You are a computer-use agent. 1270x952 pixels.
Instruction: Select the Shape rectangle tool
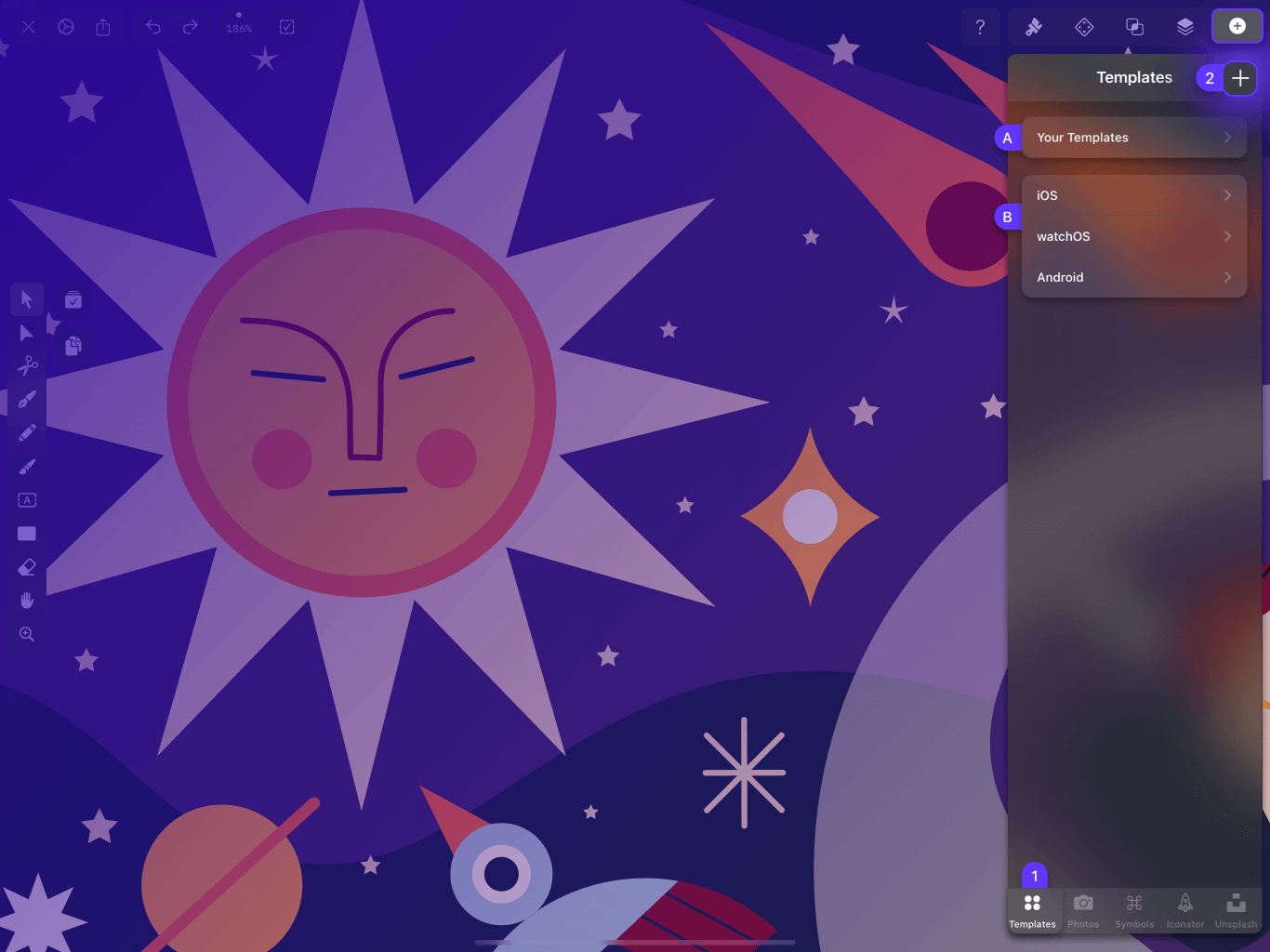tap(27, 534)
